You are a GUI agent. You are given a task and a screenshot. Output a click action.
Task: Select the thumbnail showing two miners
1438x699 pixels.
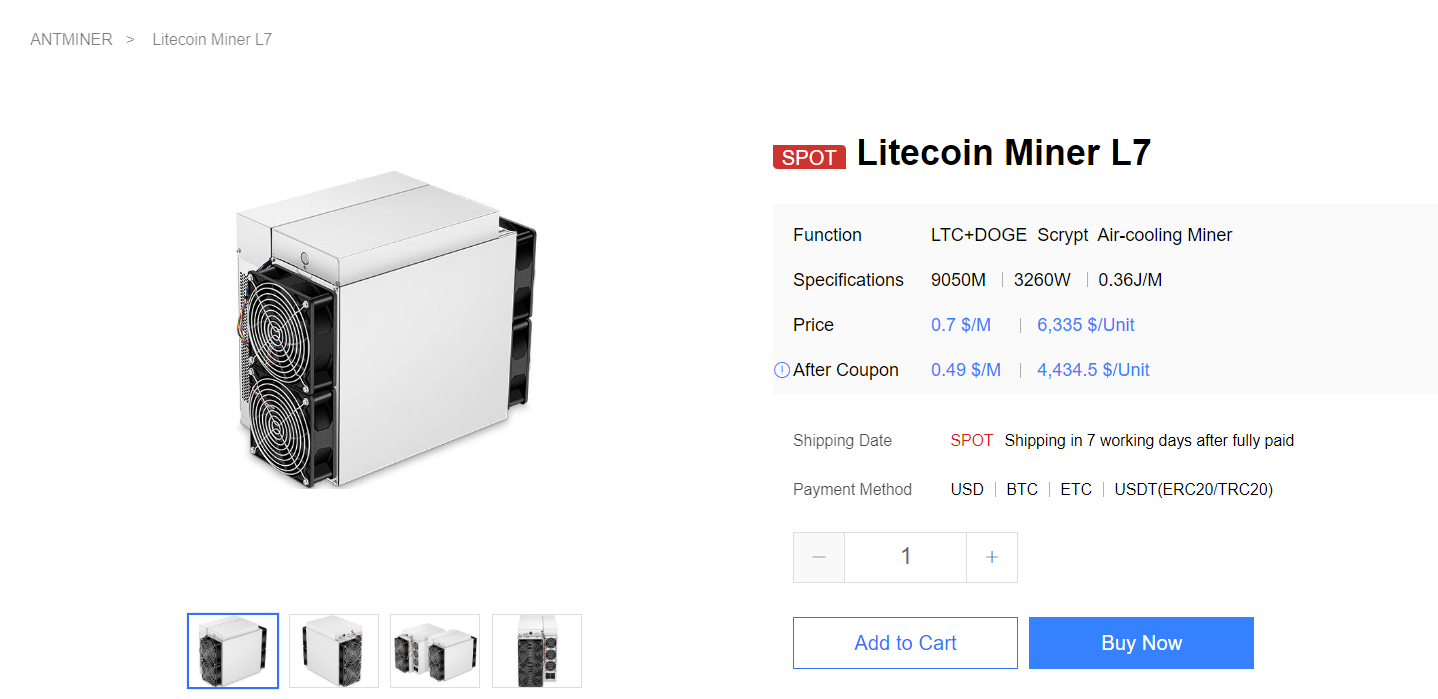435,651
